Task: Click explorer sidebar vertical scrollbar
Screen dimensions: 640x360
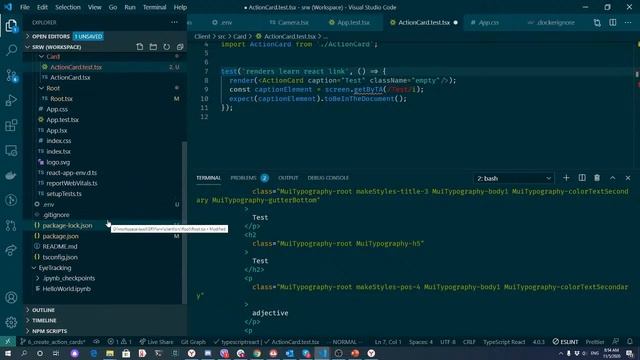Action: [x=184, y=222]
